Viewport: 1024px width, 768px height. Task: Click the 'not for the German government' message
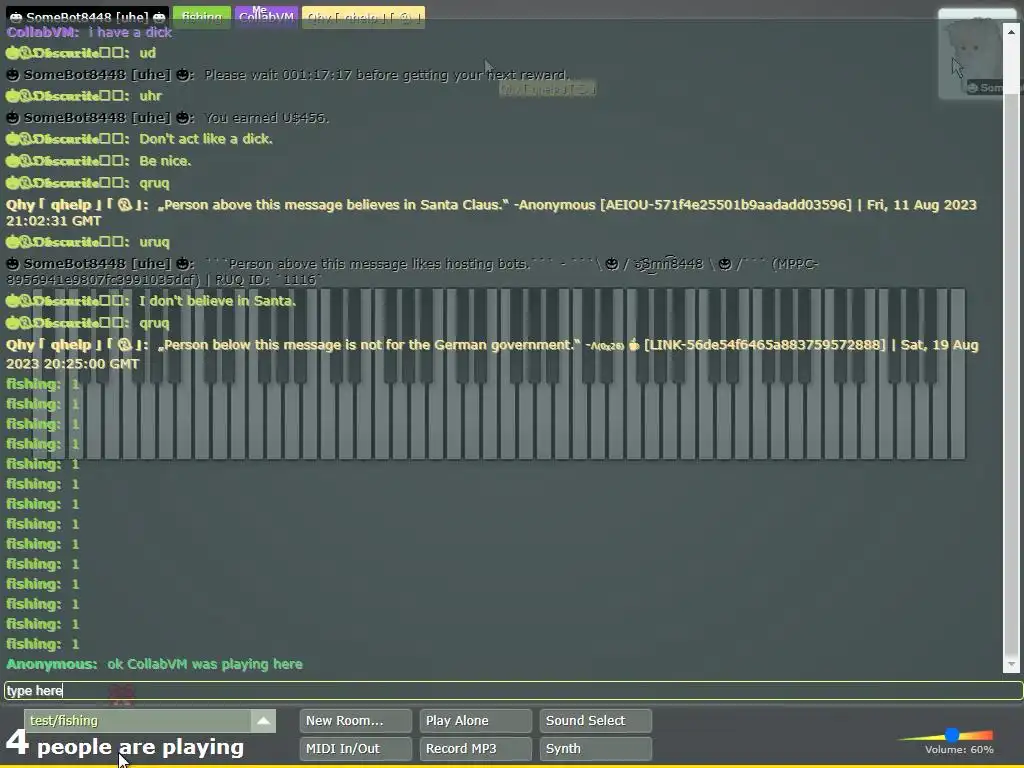(x=492, y=353)
